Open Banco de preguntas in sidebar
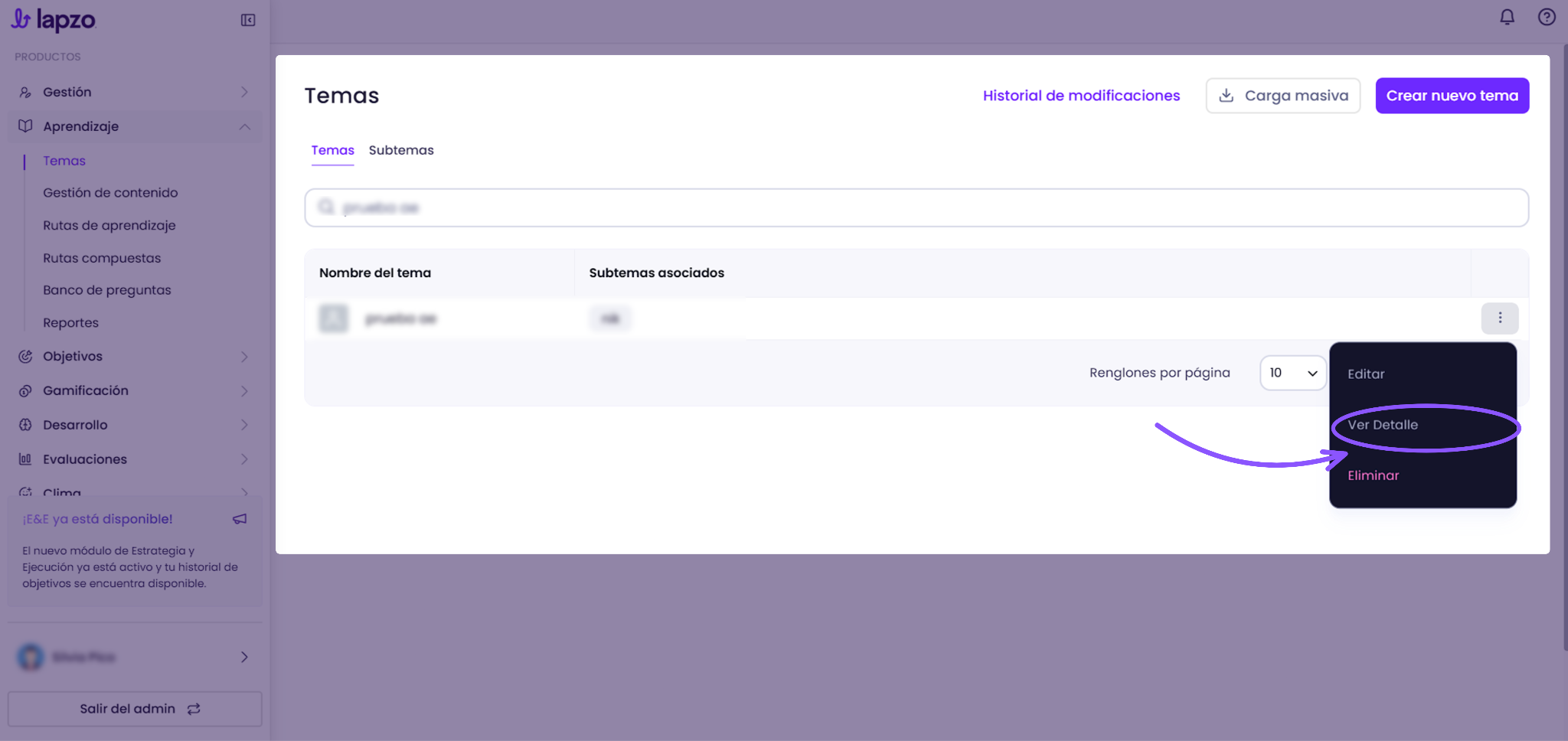 (107, 290)
